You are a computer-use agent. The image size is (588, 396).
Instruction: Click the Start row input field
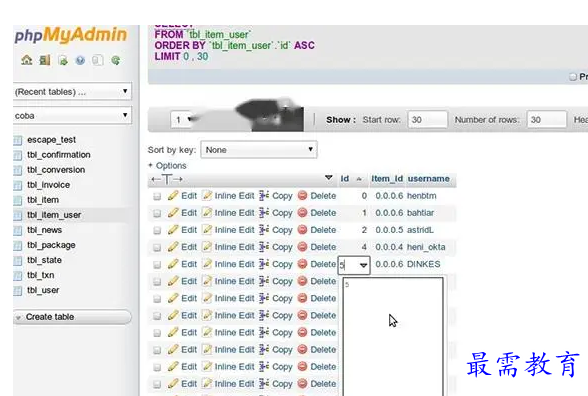(428, 120)
